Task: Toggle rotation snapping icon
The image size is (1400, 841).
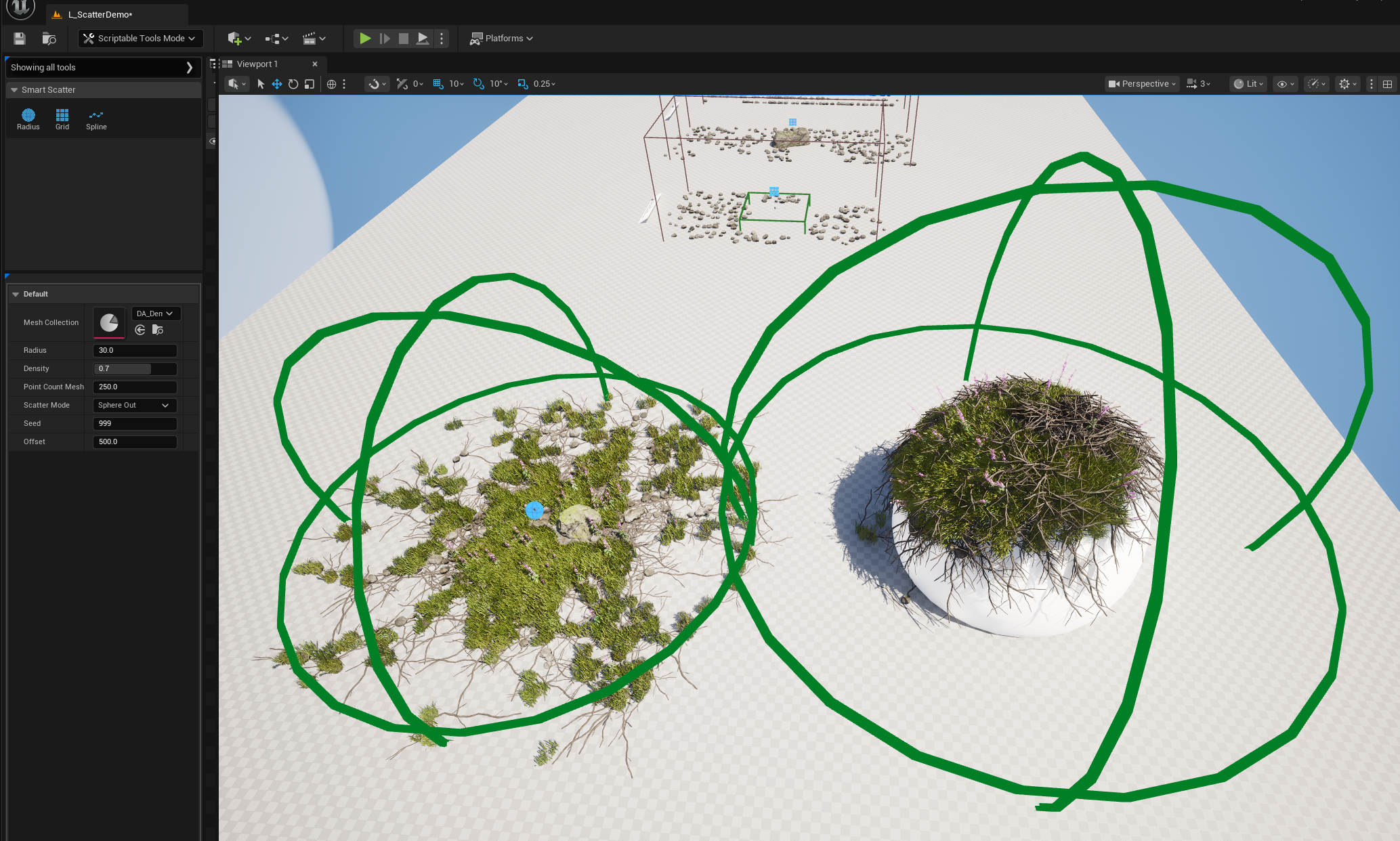Action: (x=478, y=84)
